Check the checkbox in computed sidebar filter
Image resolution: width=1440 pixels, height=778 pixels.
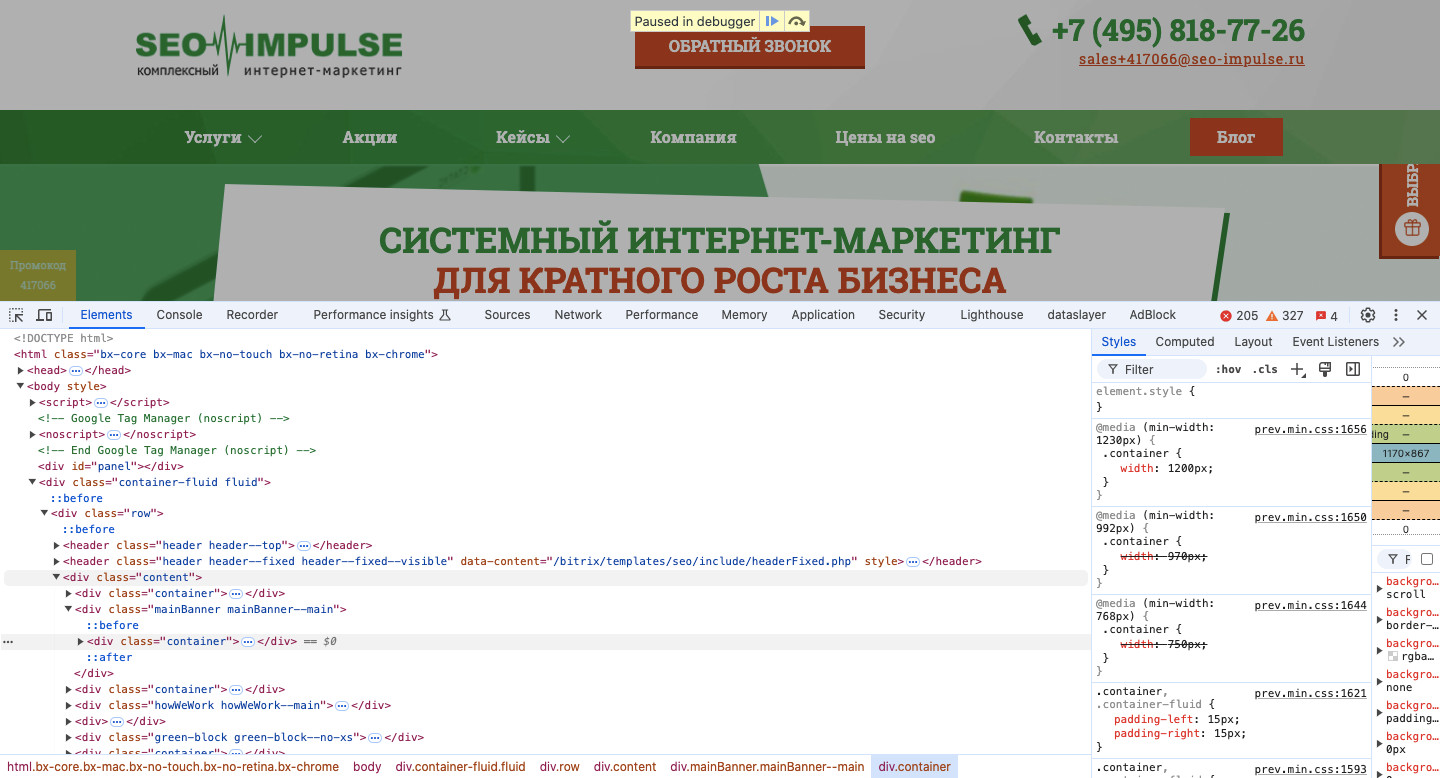point(1427,559)
